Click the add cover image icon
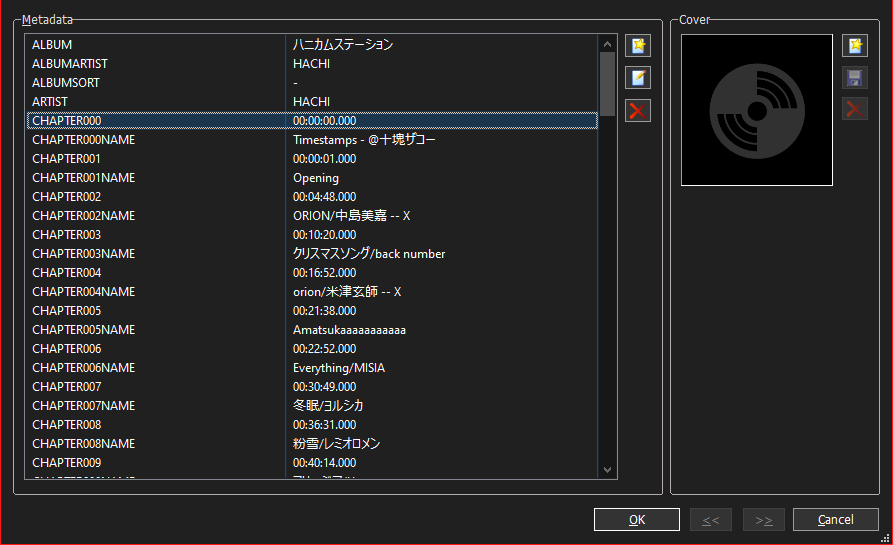Image resolution: width=893 pixels, height=545 pixels. (855, 46)
